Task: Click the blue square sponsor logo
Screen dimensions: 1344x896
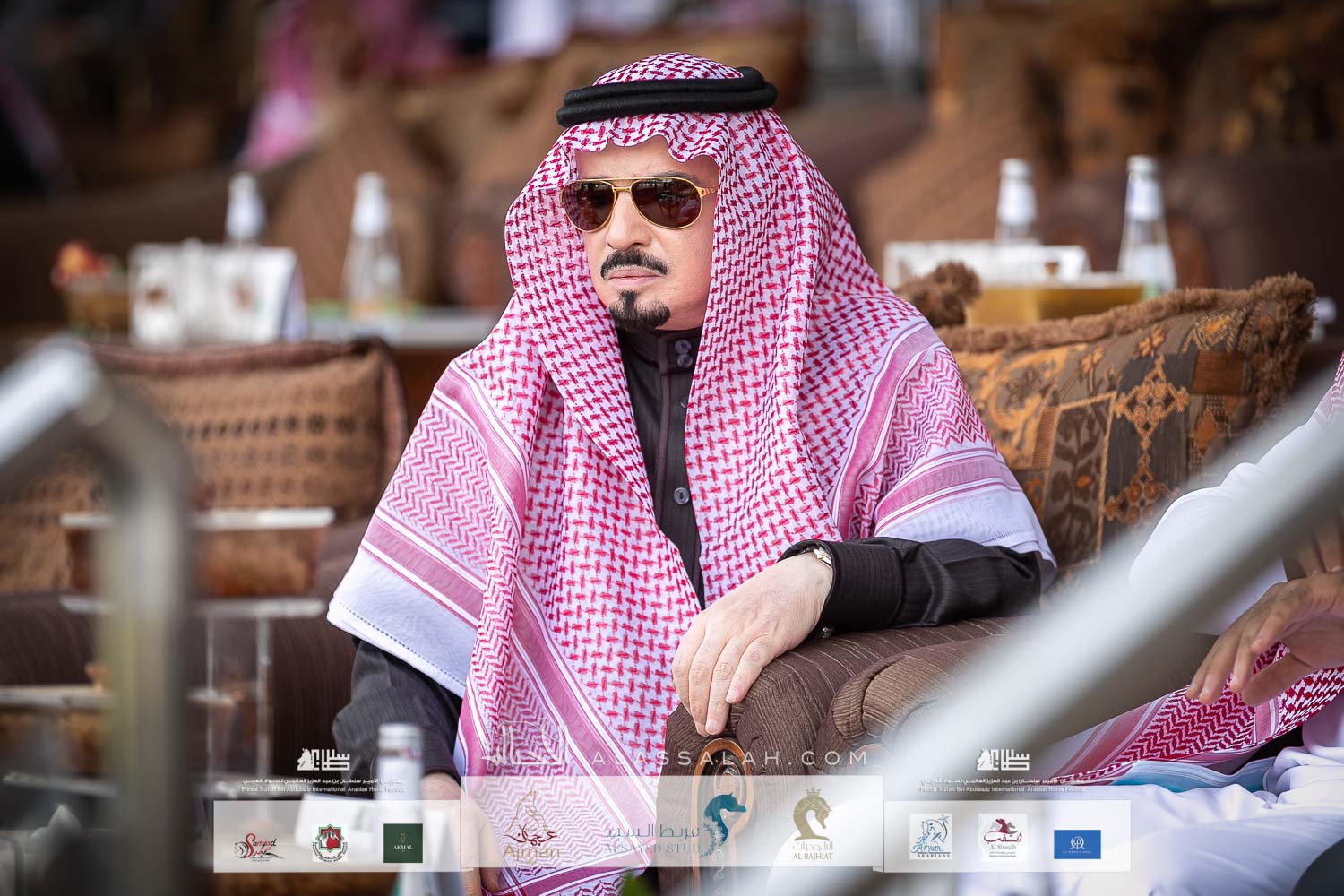Action: (x=1077, y=843)
